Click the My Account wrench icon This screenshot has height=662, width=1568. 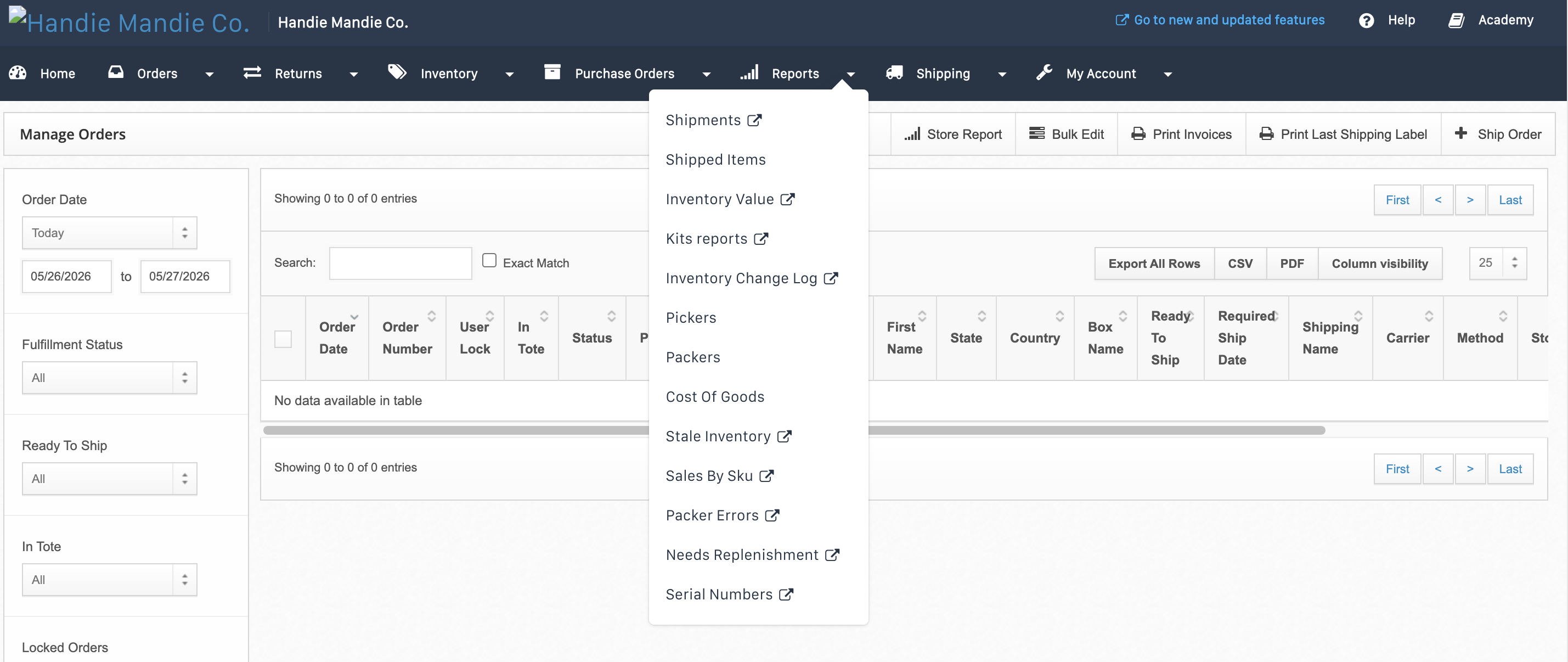click(1045, 72)
